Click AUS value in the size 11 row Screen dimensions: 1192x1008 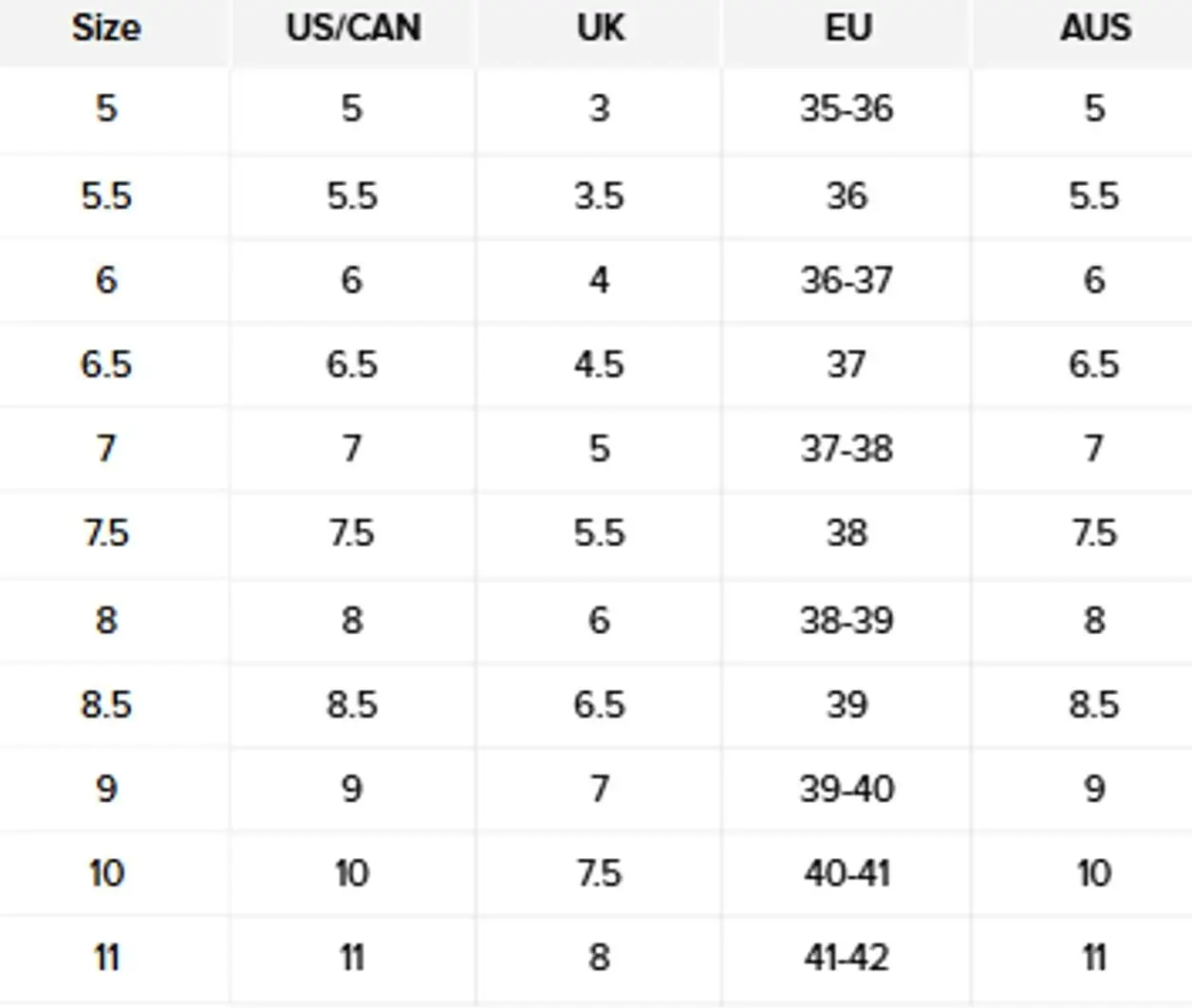pyautogui.click(x=1094, y=957)
